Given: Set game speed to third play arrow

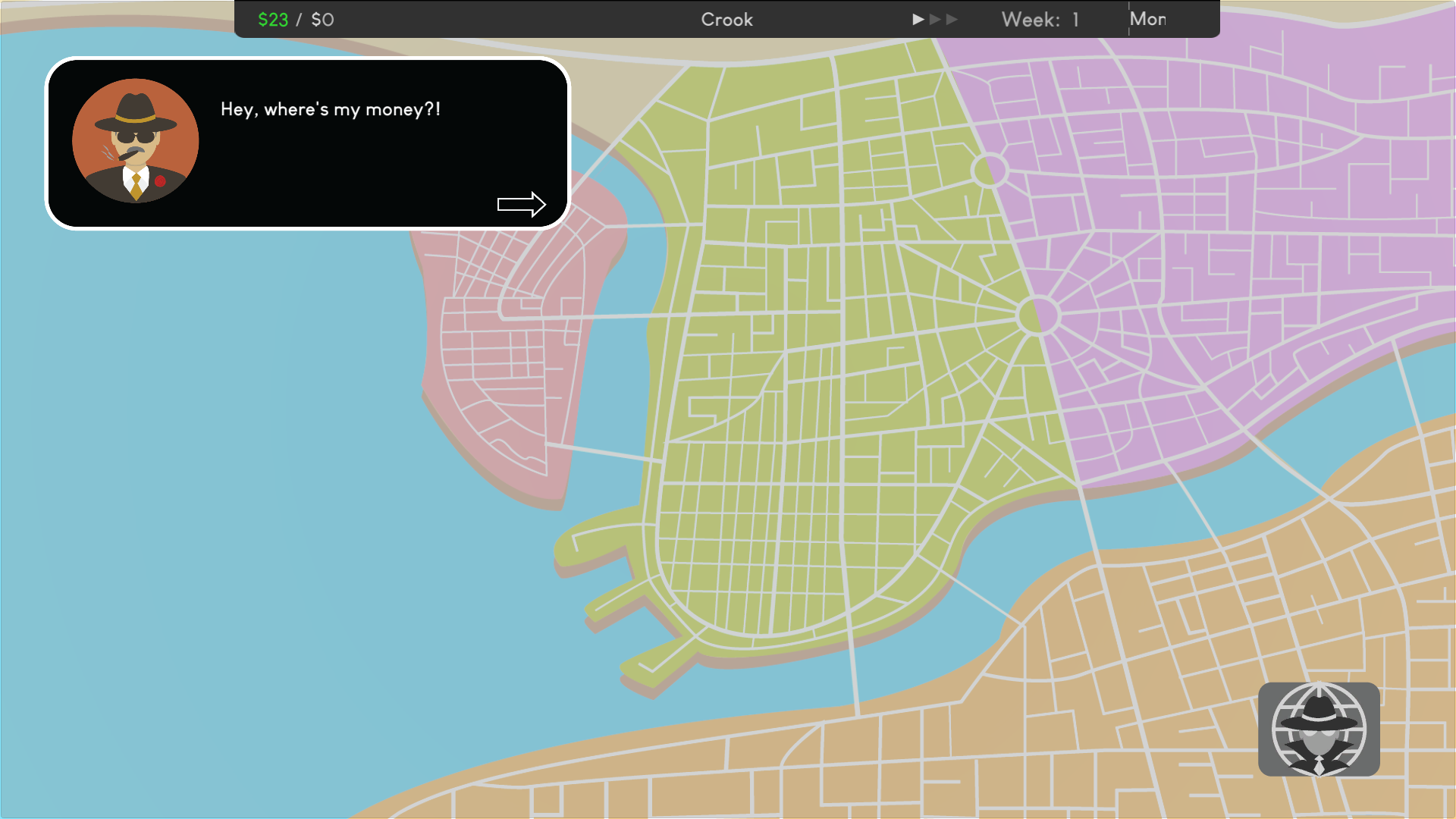Looking at the screenshot, I should (x=952, y=20).
